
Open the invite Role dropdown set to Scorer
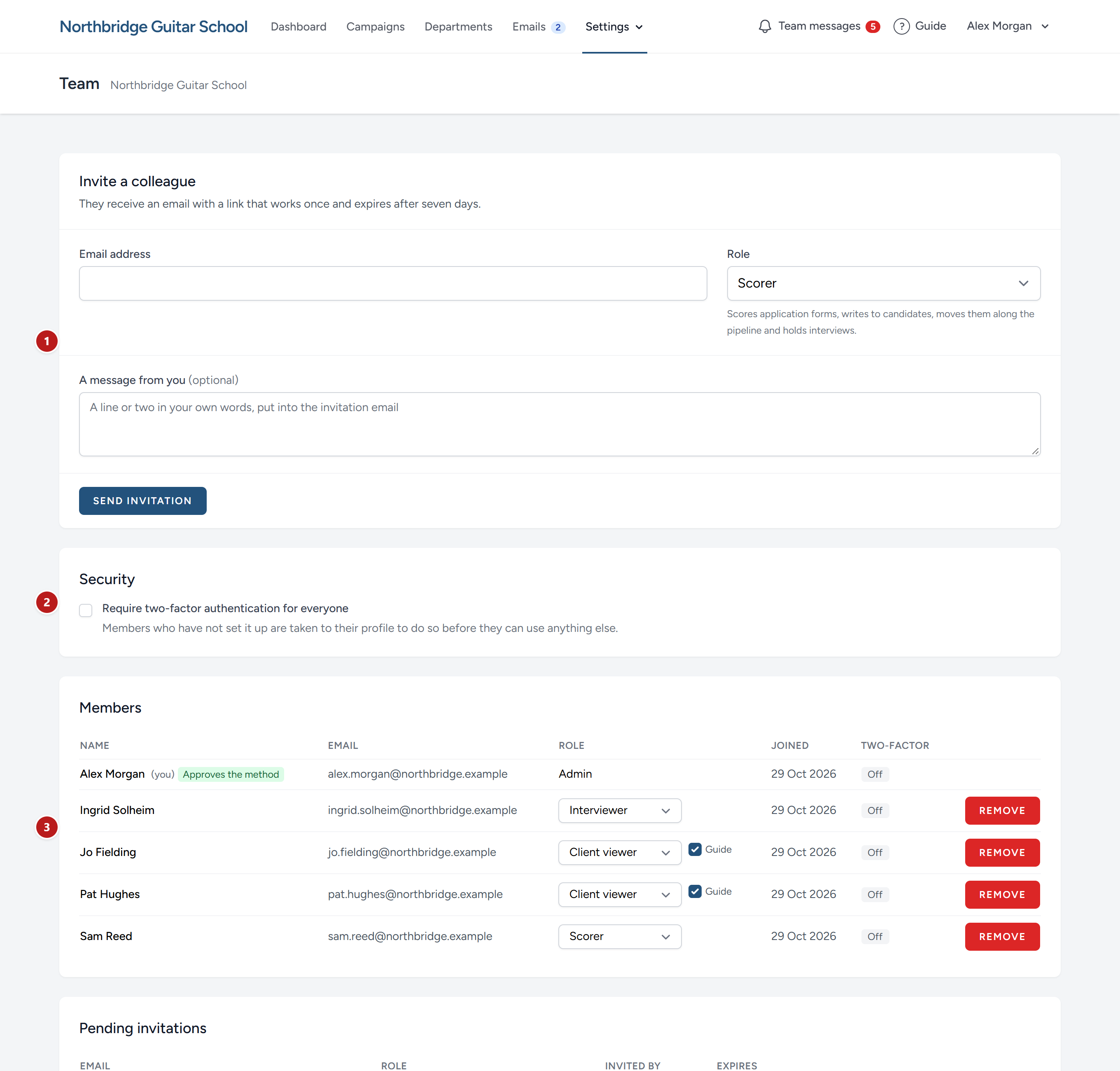883,283
